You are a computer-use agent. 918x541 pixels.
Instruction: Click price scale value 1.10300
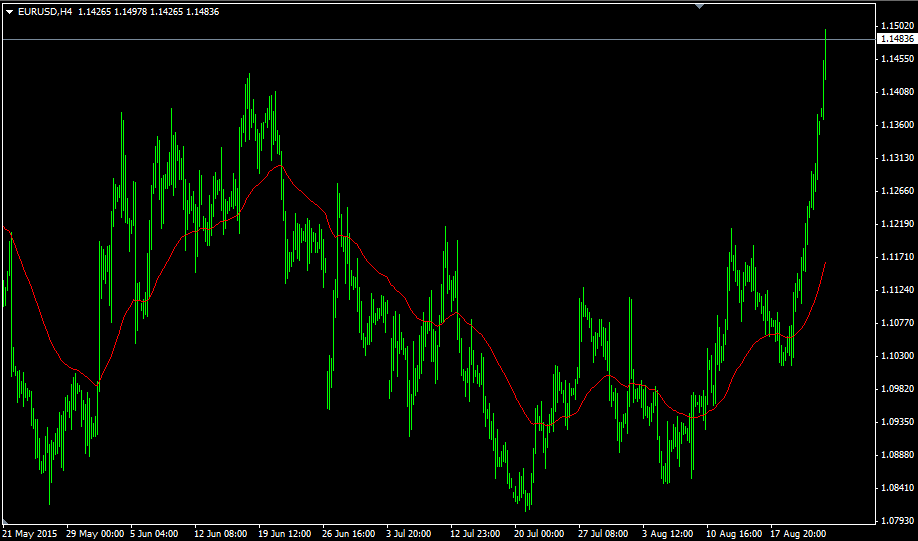(897, 355)
